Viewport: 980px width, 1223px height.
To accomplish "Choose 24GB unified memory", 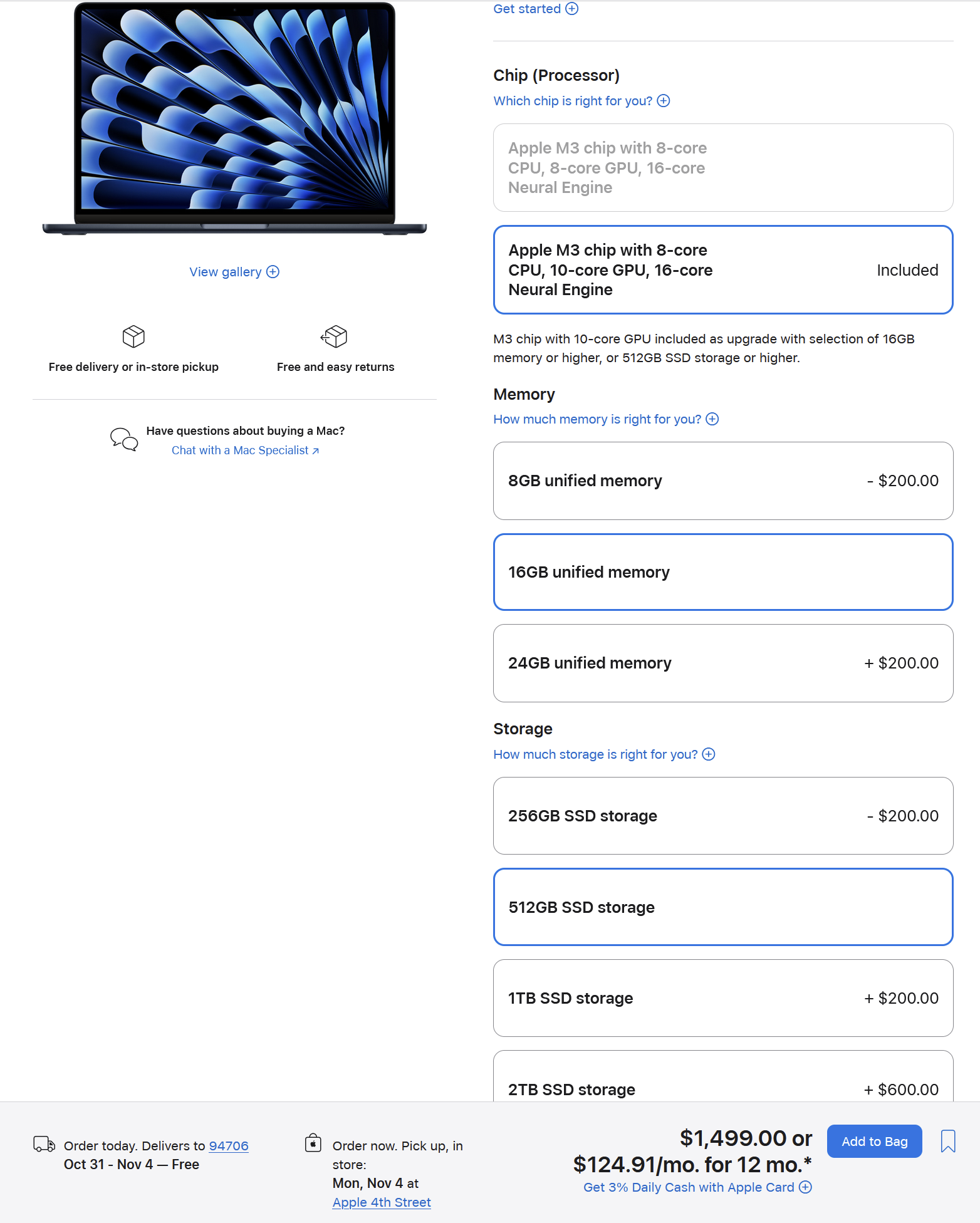I will pyautogui.click(x=723, y=664).
